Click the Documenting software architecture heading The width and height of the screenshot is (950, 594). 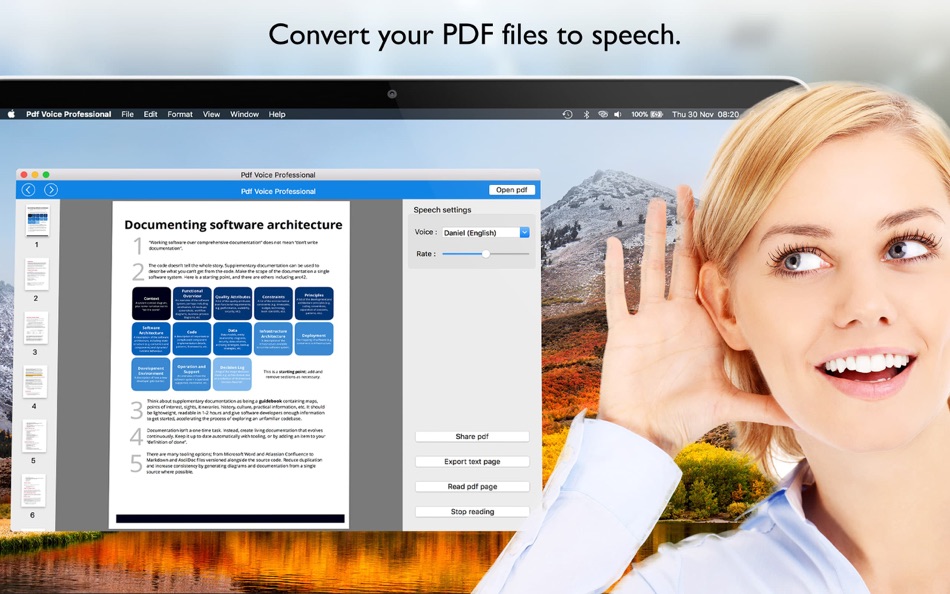(x=233, y=225)
